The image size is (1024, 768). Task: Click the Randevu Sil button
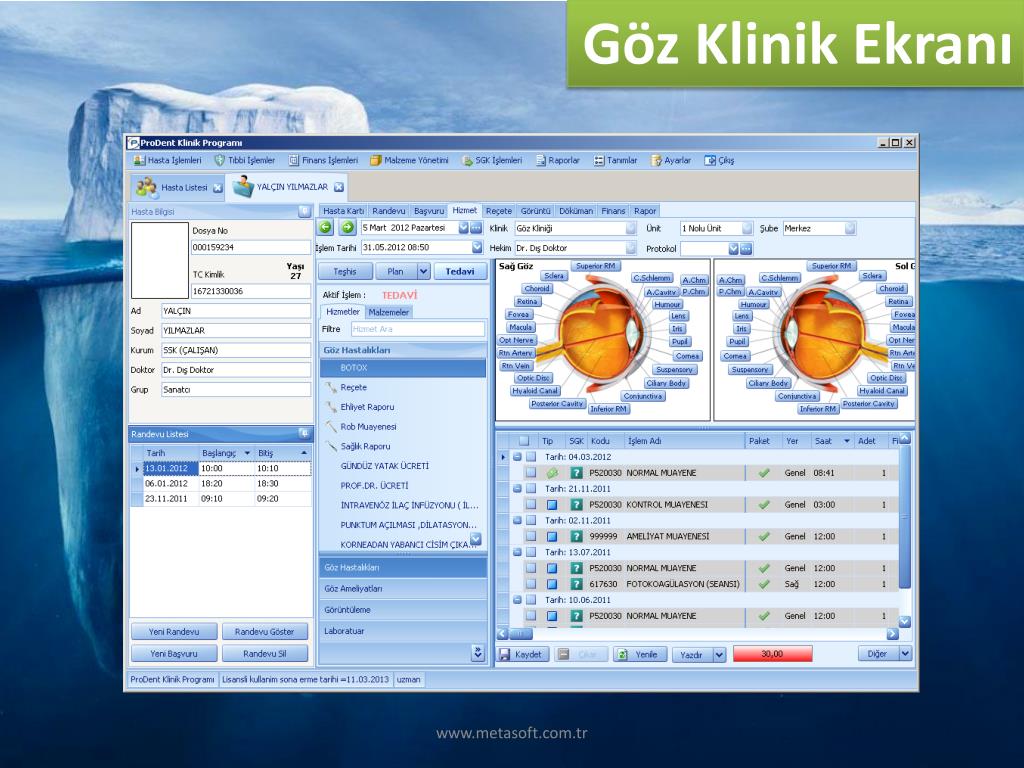pos(264,653)
